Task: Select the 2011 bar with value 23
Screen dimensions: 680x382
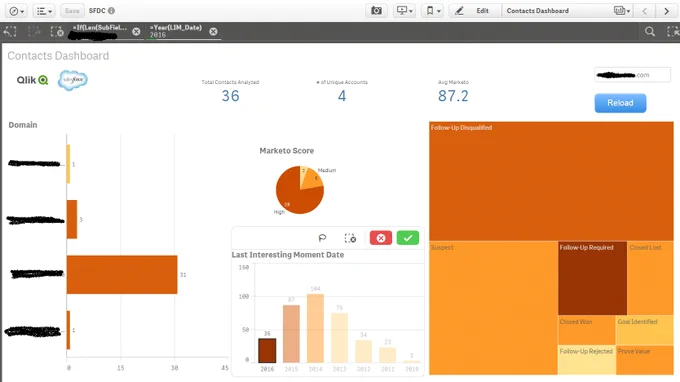Action: [x=387, y=355]
